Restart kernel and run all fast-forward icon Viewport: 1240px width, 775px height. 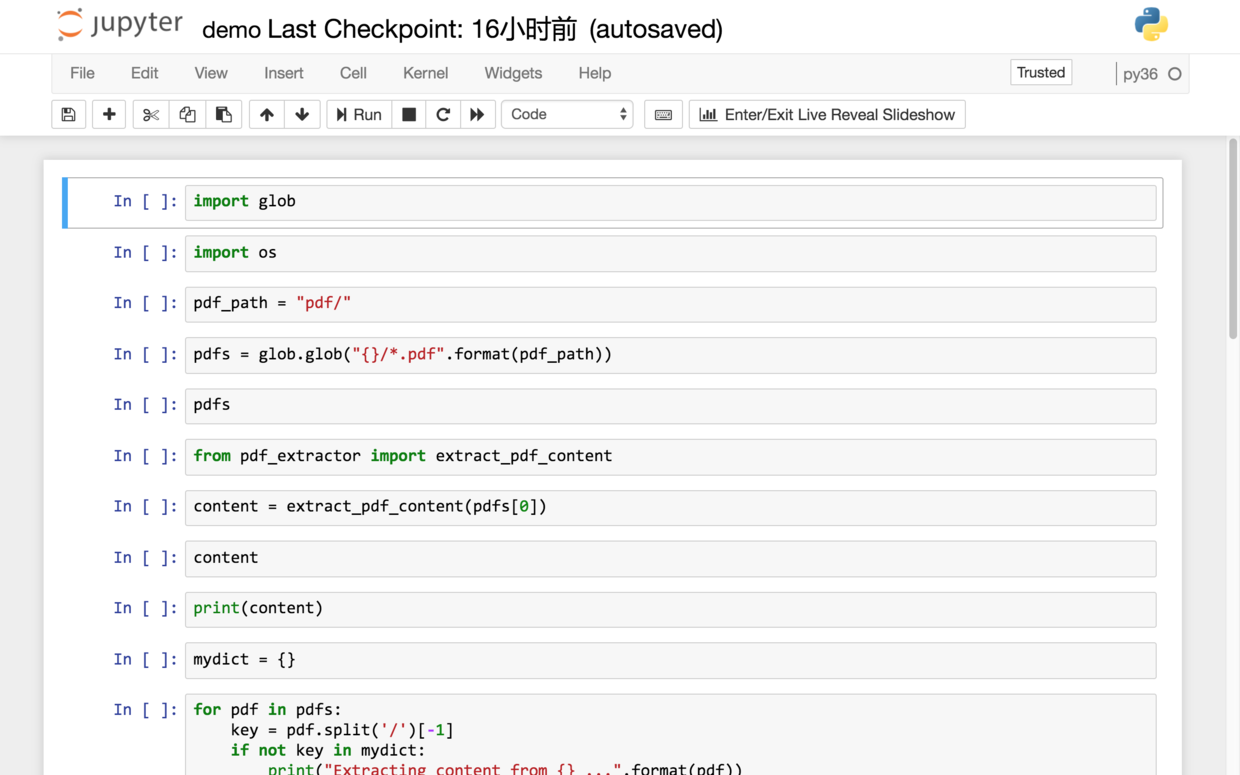click(x=477, y=115)
